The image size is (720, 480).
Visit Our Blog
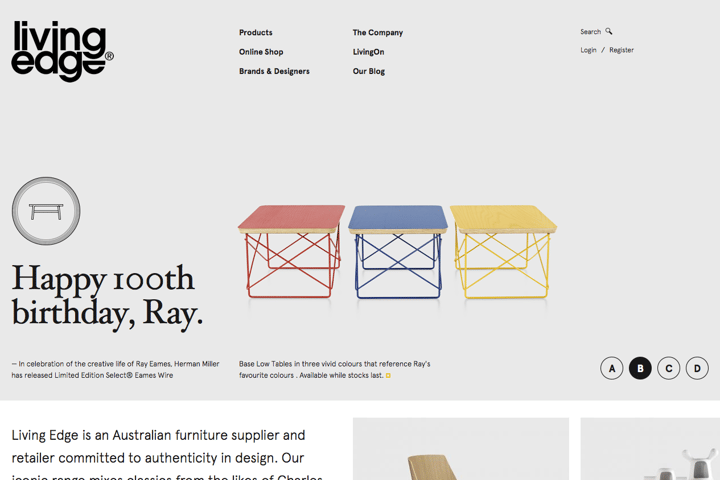coord(369,71)
